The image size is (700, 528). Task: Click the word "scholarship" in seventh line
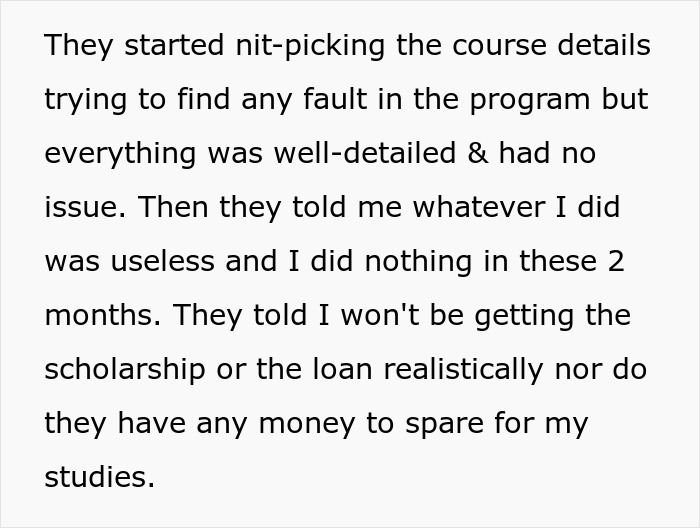125,370
